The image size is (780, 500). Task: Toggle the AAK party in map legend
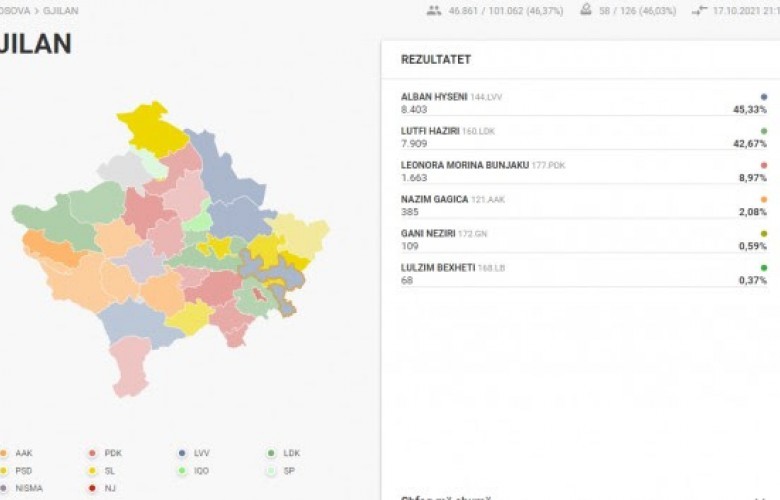[23, 453]
